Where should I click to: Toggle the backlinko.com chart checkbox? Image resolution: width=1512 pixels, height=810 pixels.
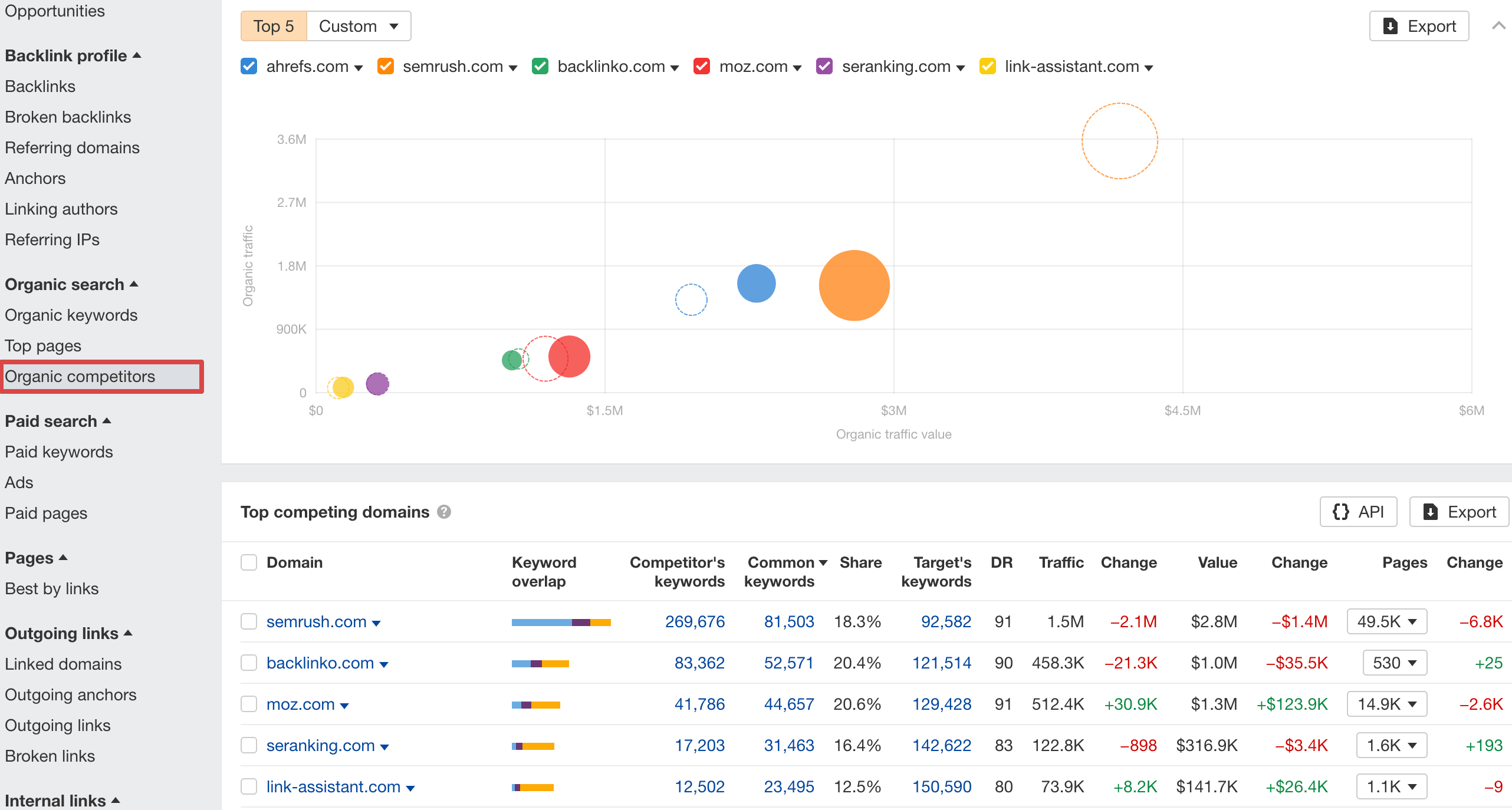[x=540, y=66]
